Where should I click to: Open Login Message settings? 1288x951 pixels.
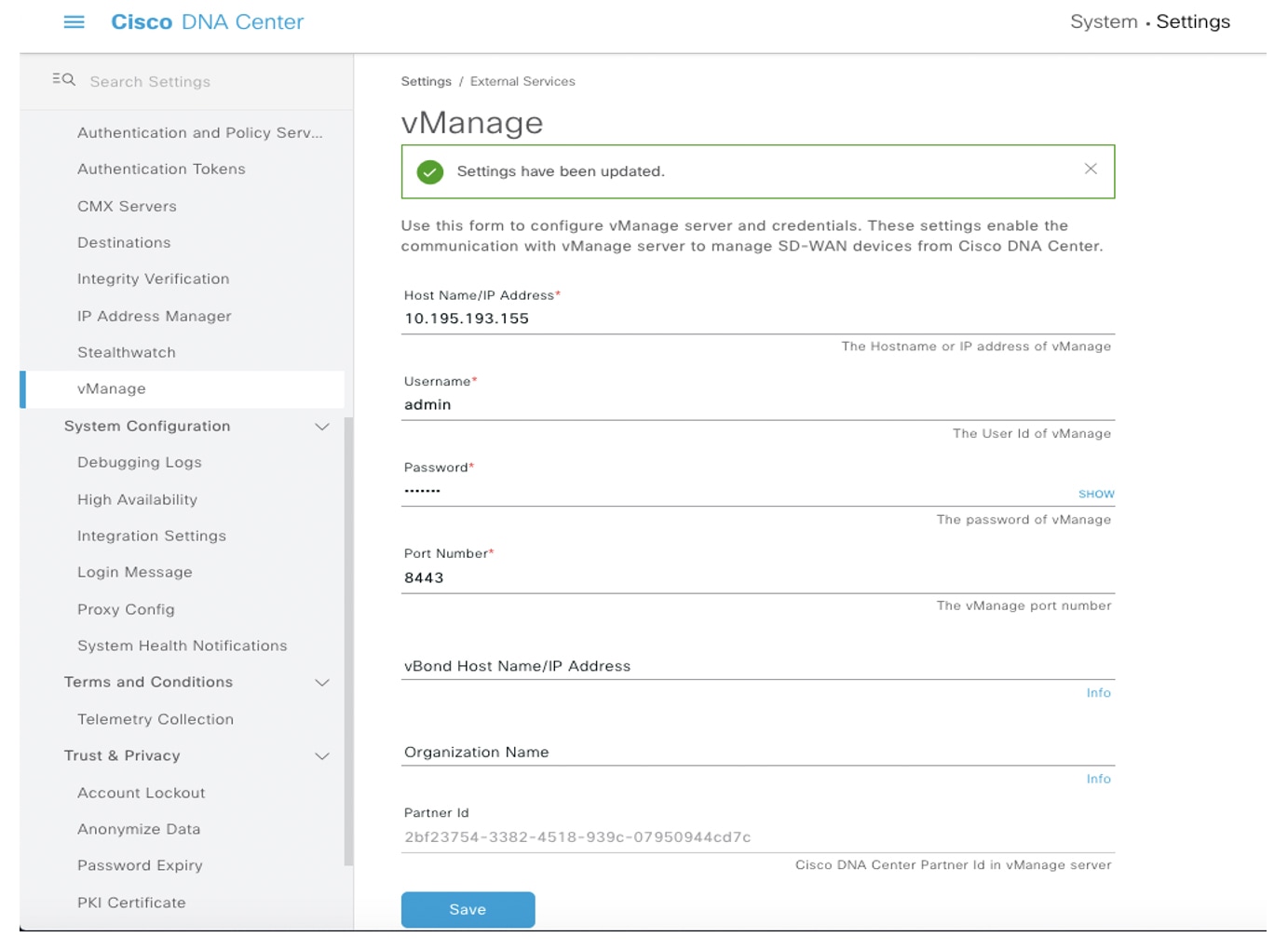click(x=134, y=572)
